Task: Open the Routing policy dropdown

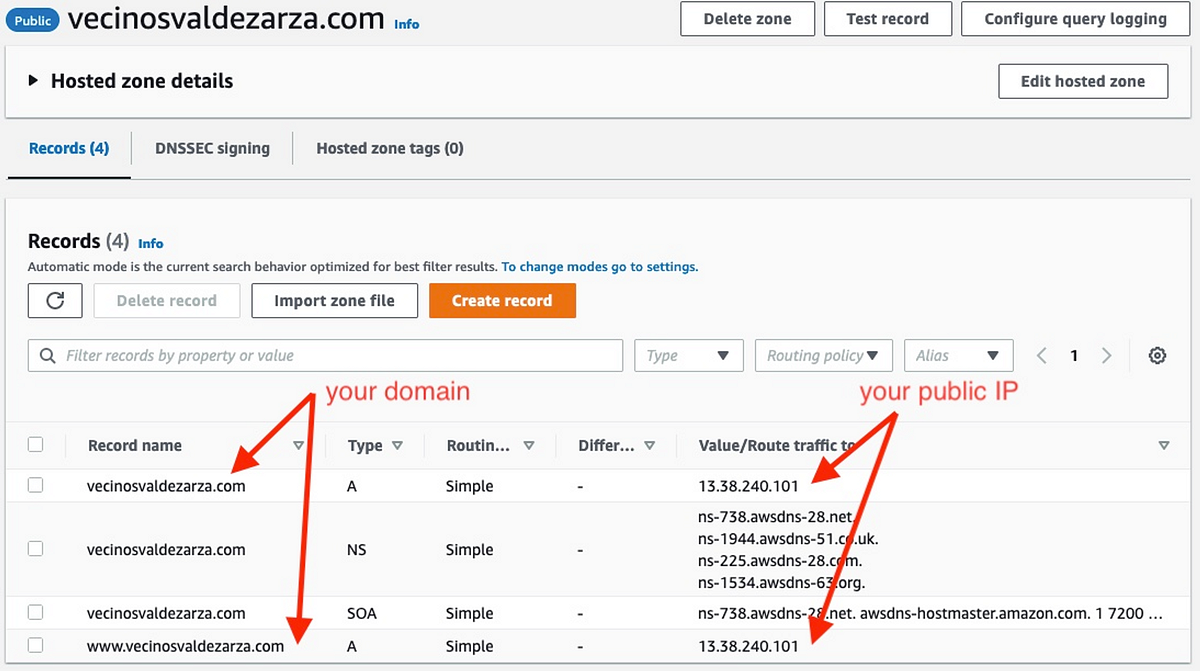Action: (823, 355)
